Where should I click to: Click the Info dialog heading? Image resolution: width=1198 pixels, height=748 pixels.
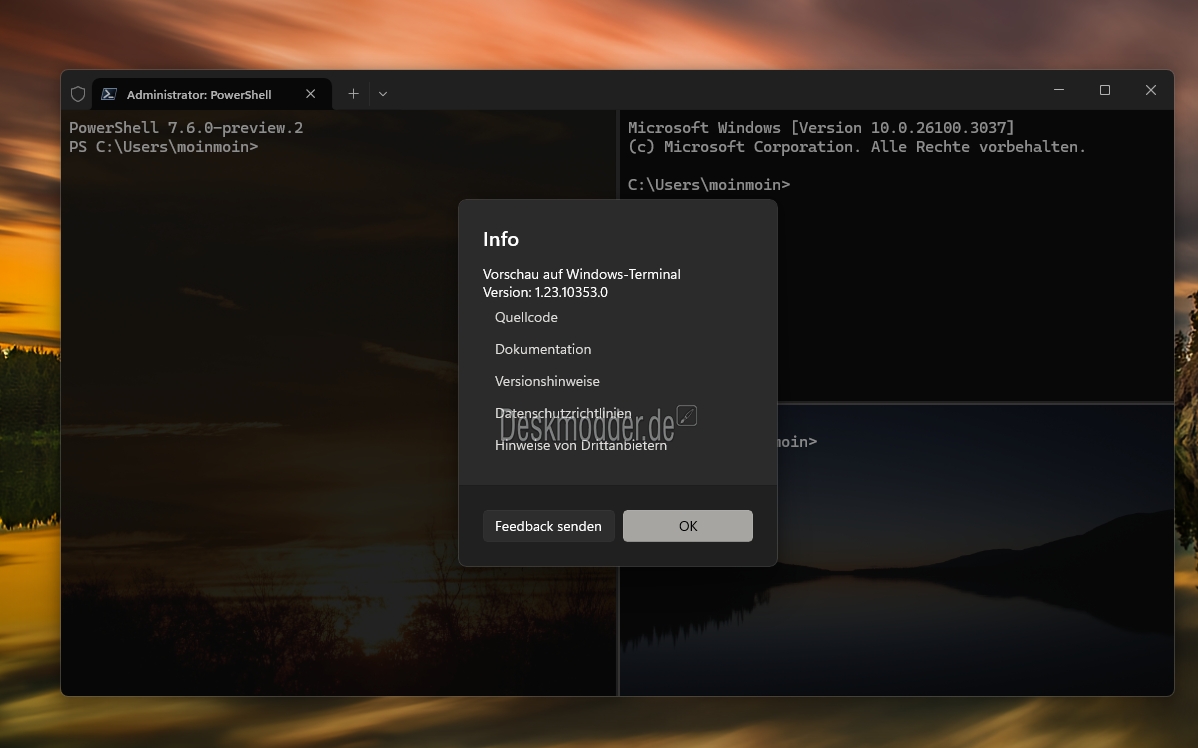point(500,239)
